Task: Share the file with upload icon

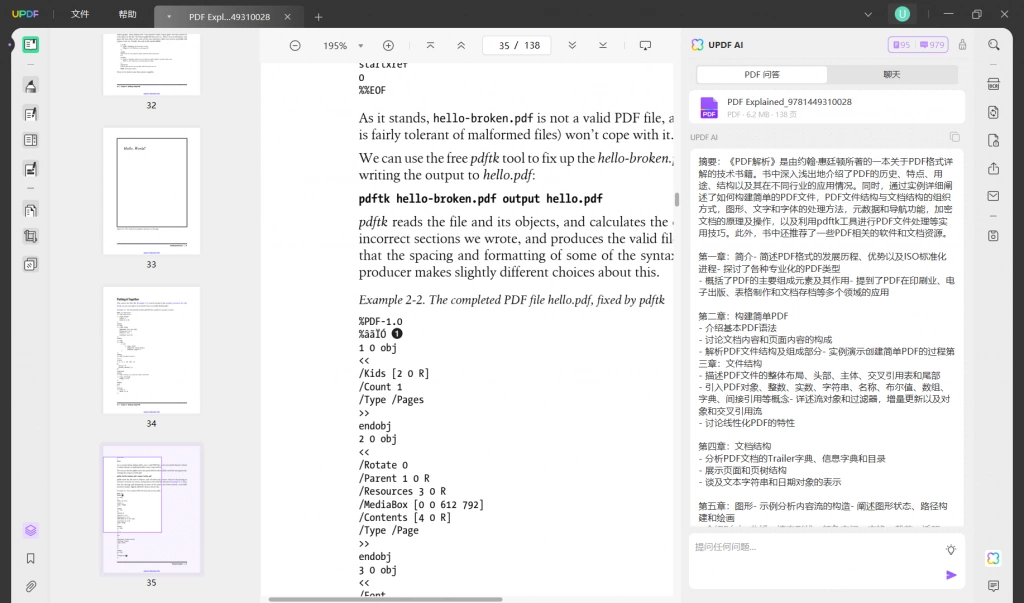Action: pos(993,169)
